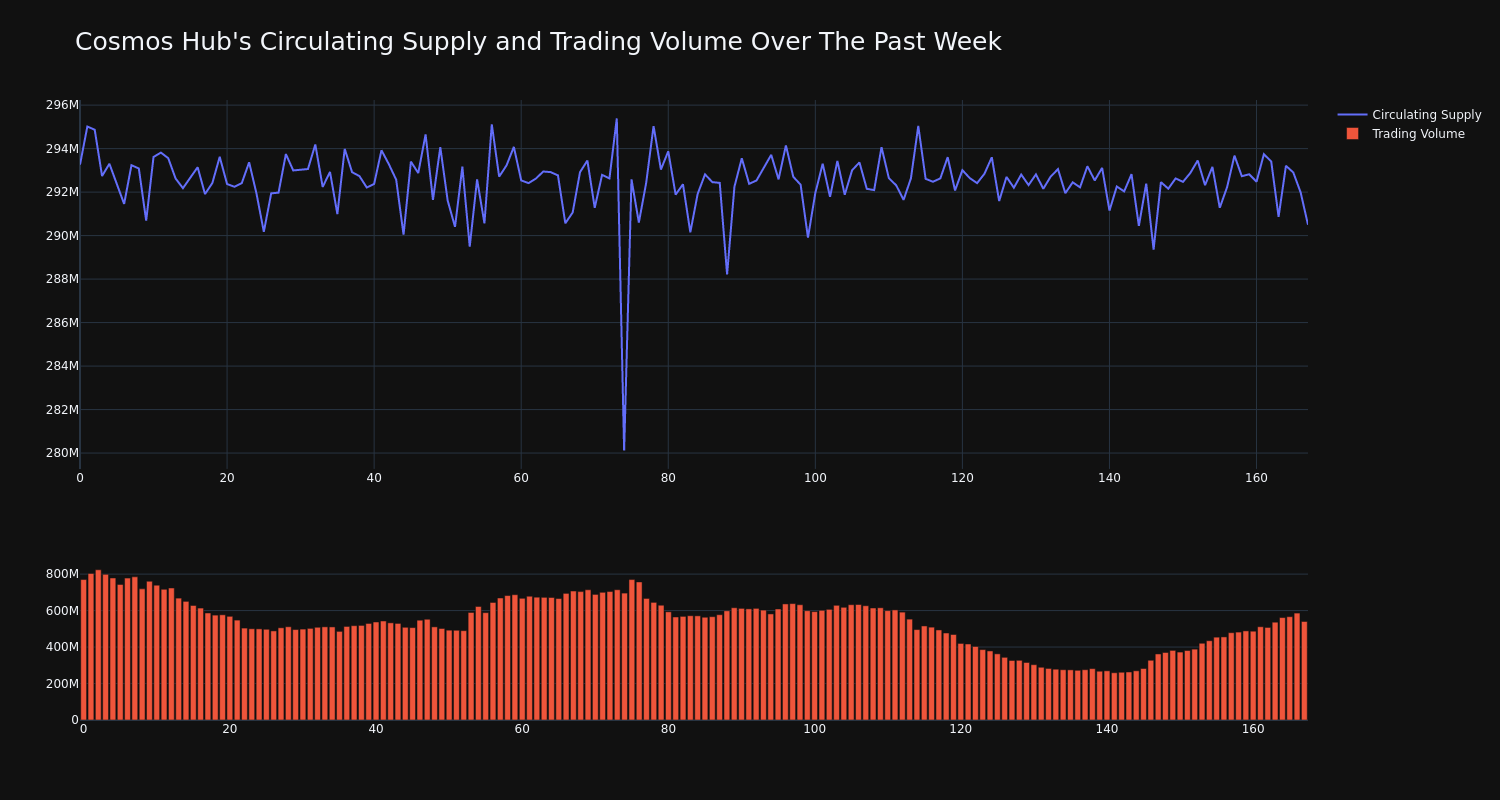
Task: Click the first volume bar at index 0
Action: click(83, 649)
